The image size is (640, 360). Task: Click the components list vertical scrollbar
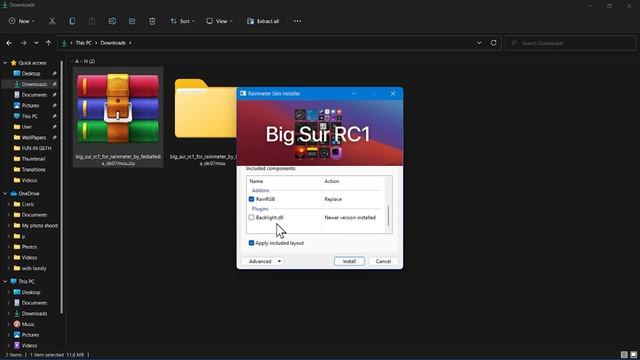point(389,216)
